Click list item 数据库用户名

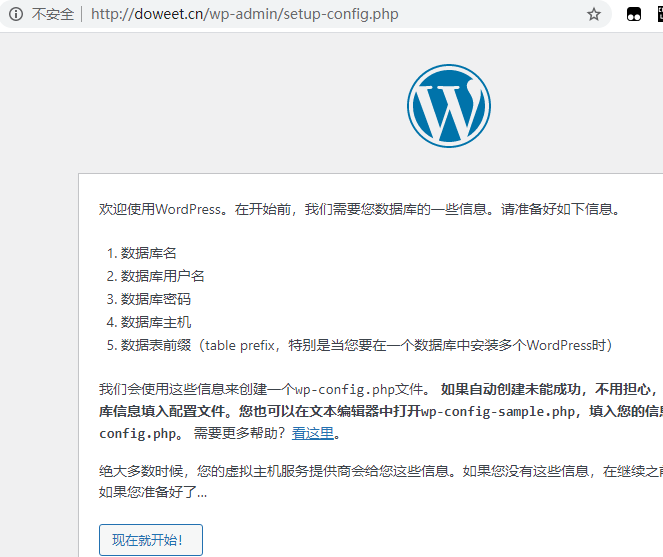point(162,276)
